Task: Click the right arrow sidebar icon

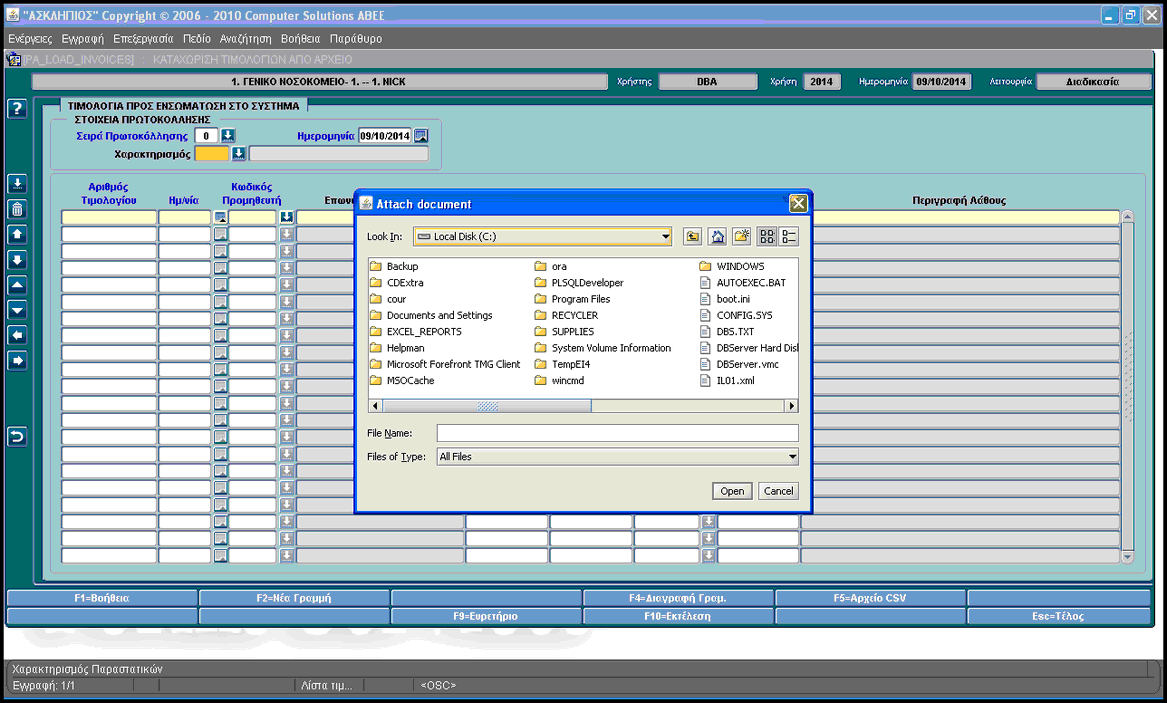Action: pos(17,361)
